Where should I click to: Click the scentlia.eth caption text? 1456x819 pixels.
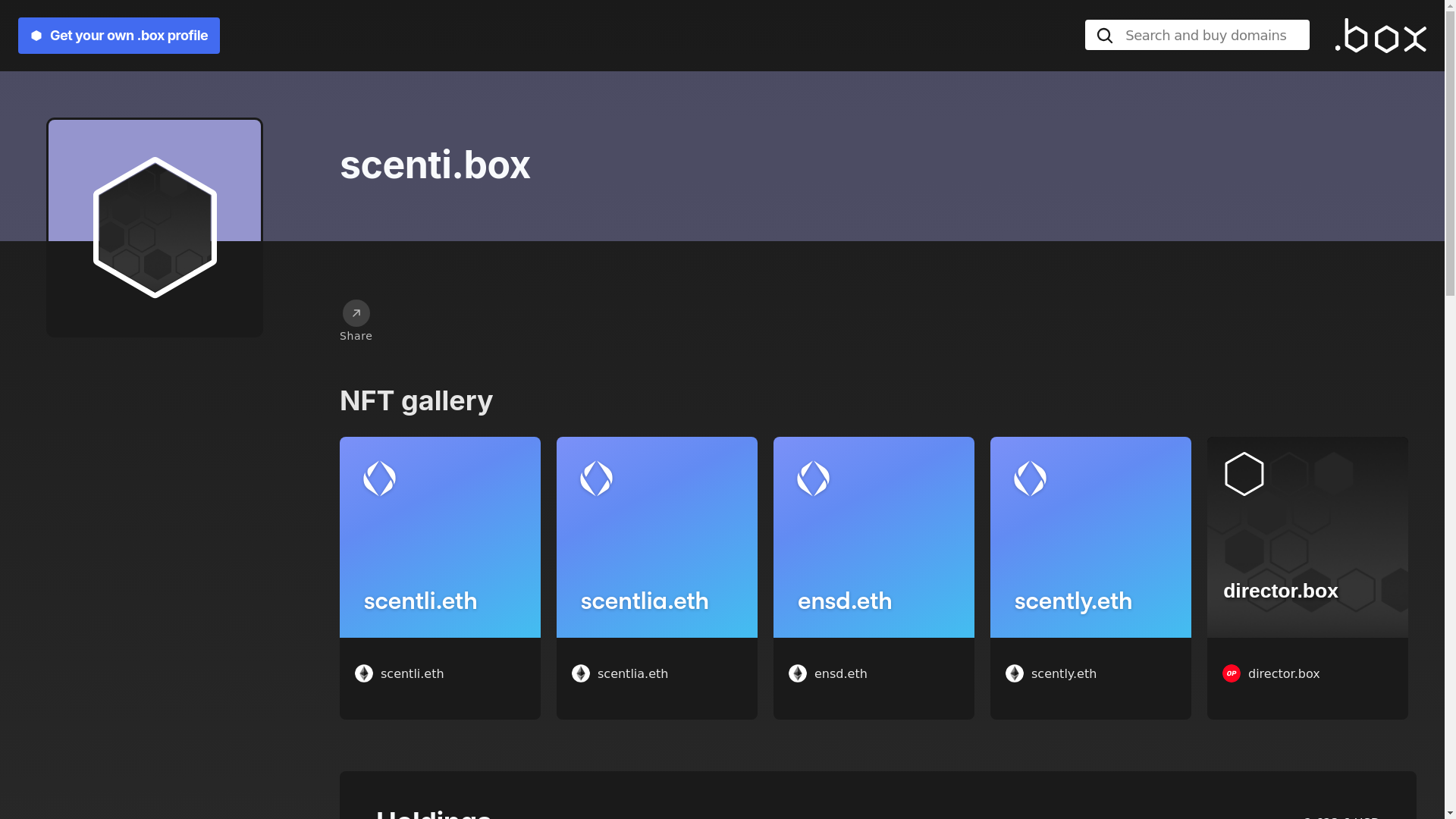[x=632, y=673]
